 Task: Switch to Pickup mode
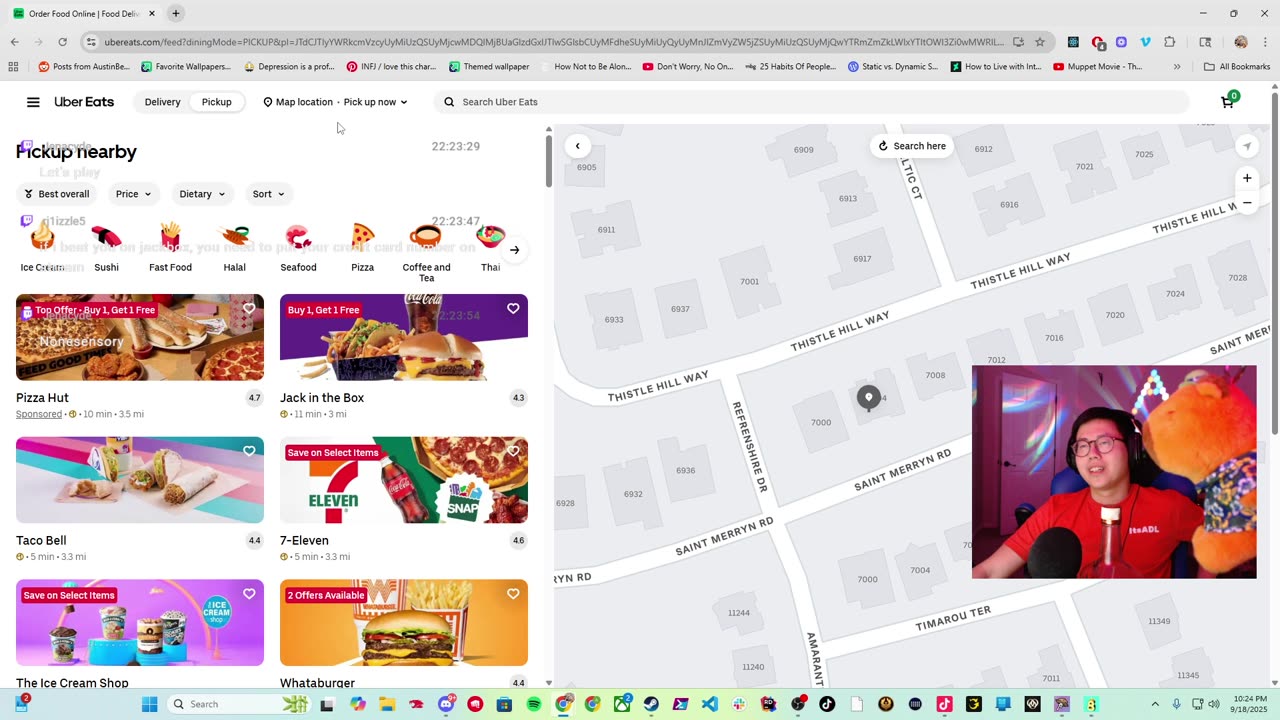pos(216,102)
